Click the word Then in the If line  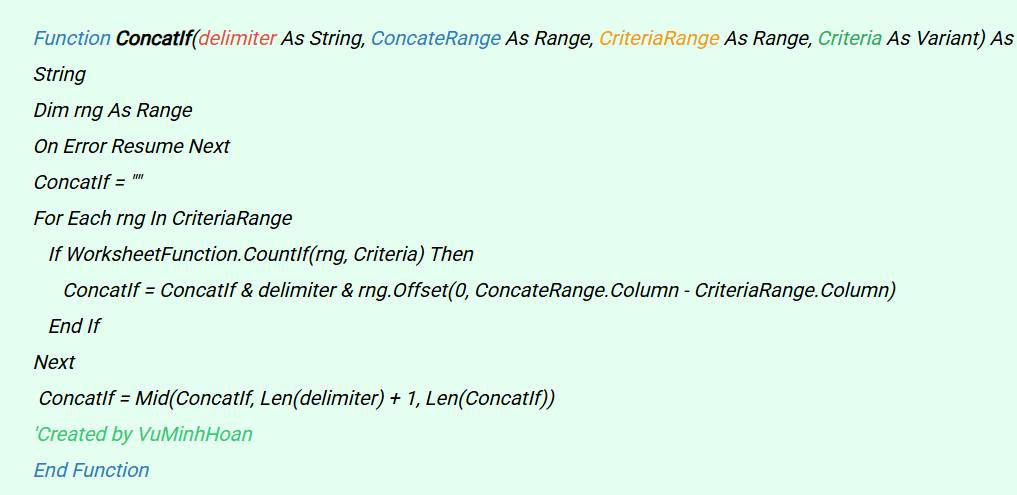point(452,254)
